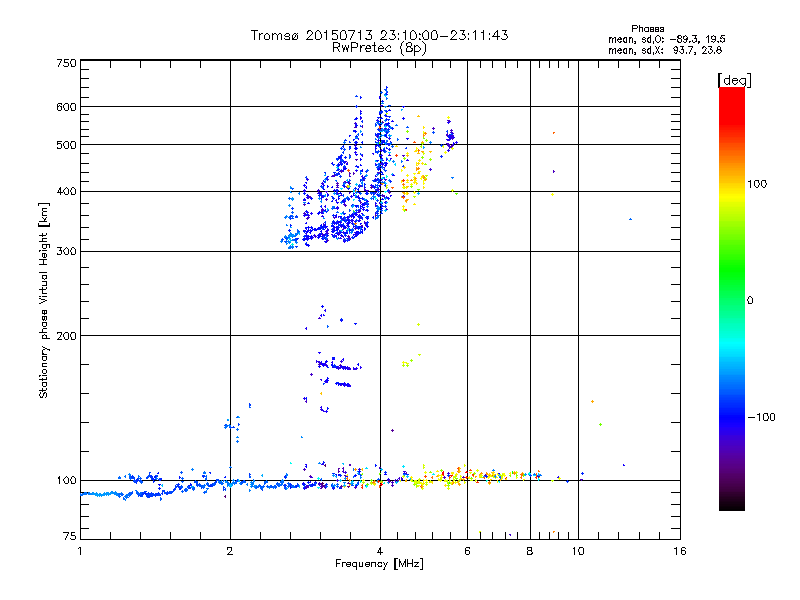Click the y-axis tick label '300'

[x=66, y=252]
